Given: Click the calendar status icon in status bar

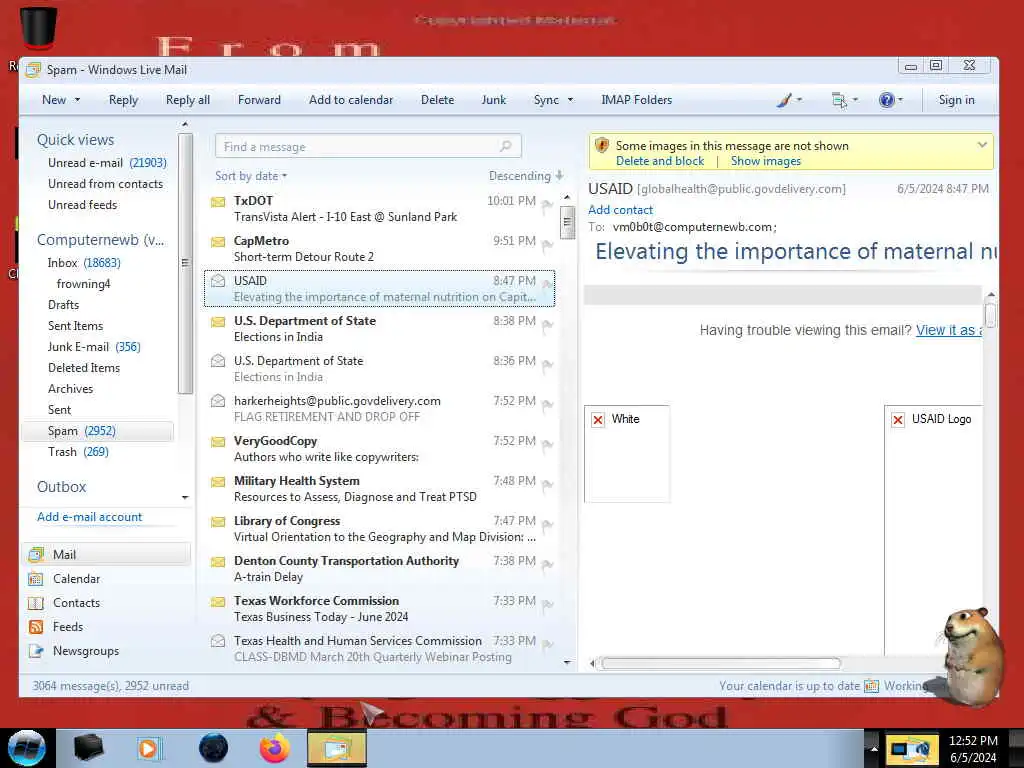Looking at the screenshot, I should (x=871, y=686).
